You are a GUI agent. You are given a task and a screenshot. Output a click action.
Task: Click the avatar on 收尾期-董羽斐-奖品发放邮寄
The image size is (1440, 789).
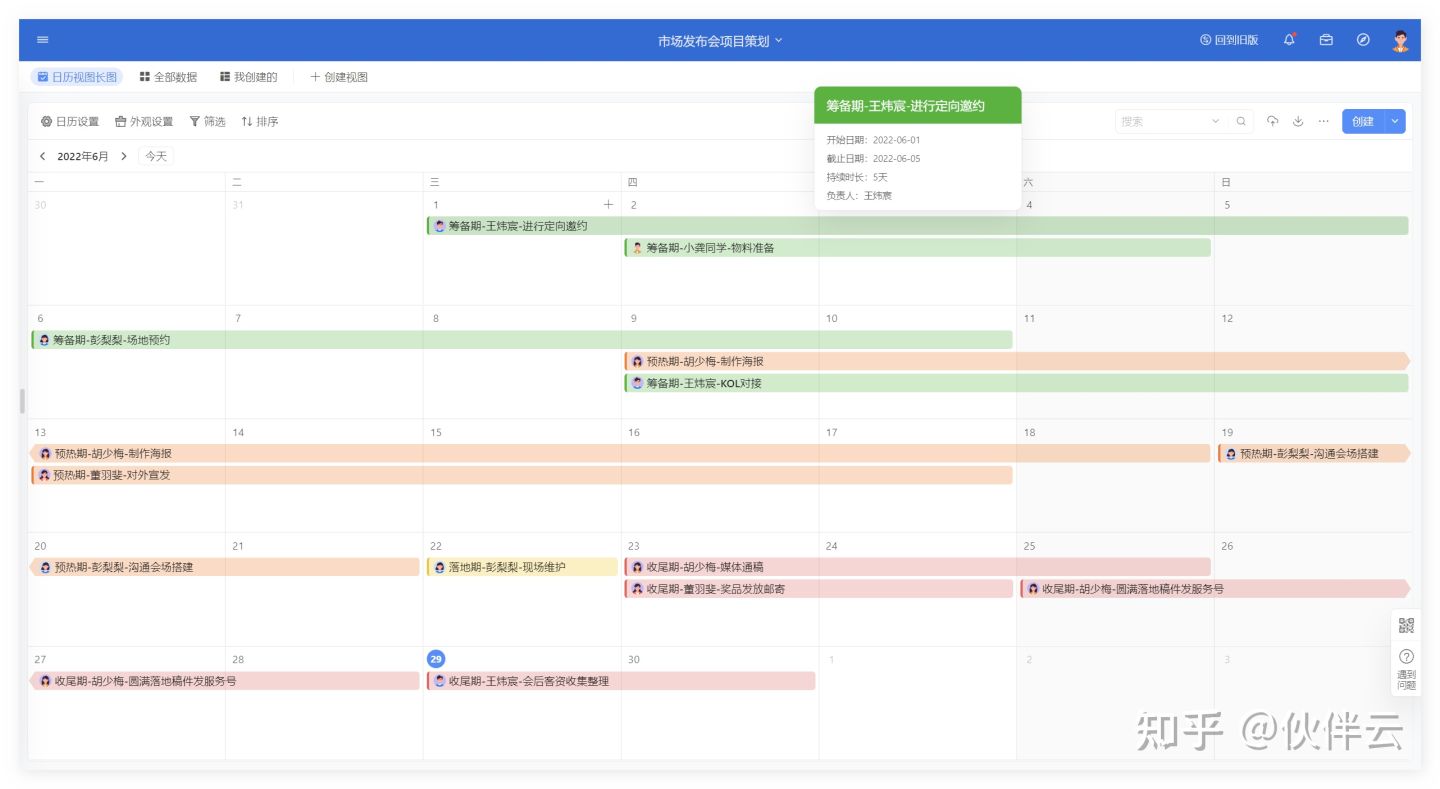pos(637,589)
